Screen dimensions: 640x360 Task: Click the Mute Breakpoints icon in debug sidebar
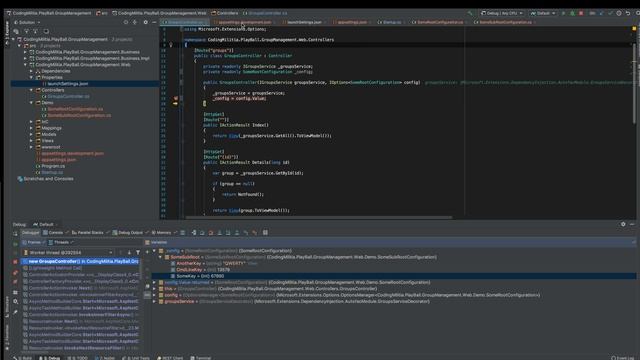(x=15, y=282)
